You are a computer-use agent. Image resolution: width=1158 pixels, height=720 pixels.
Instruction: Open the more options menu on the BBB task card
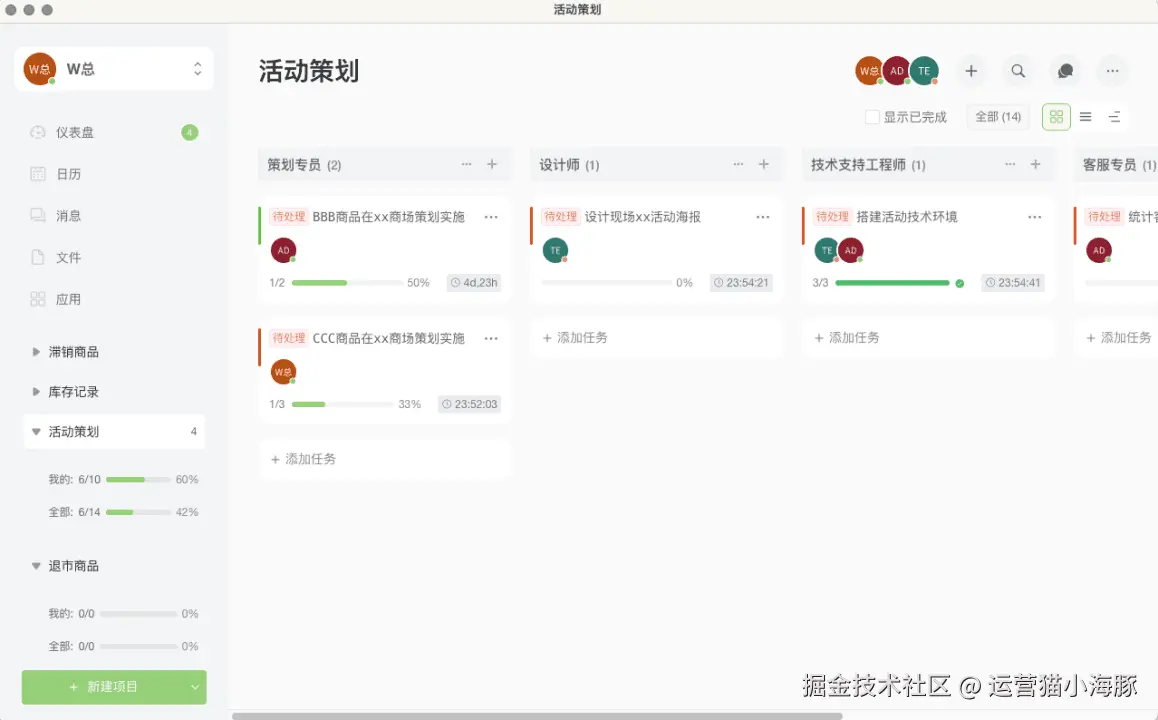[491, 216]
